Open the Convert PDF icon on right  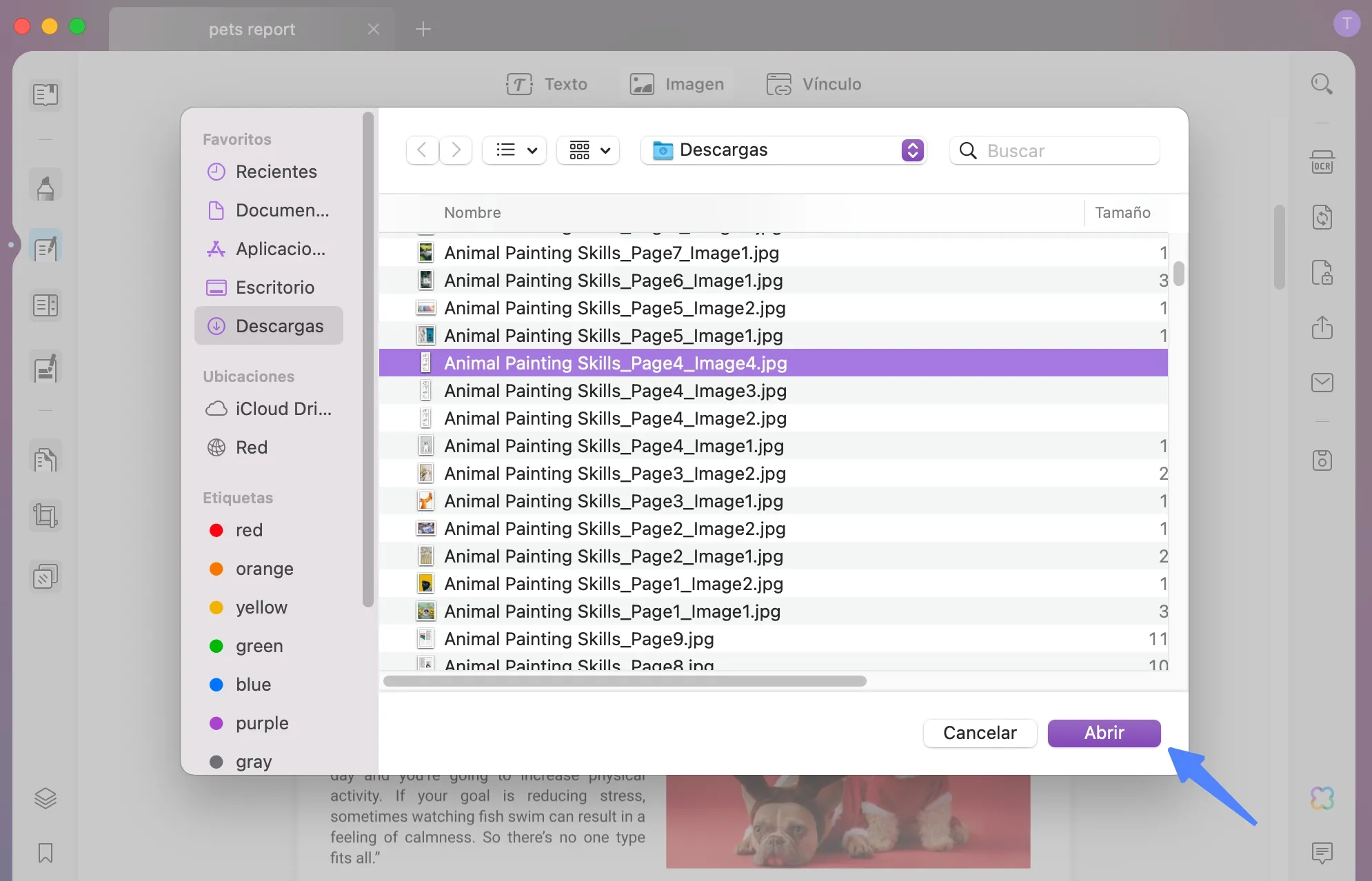click(x=1322, y=217)
